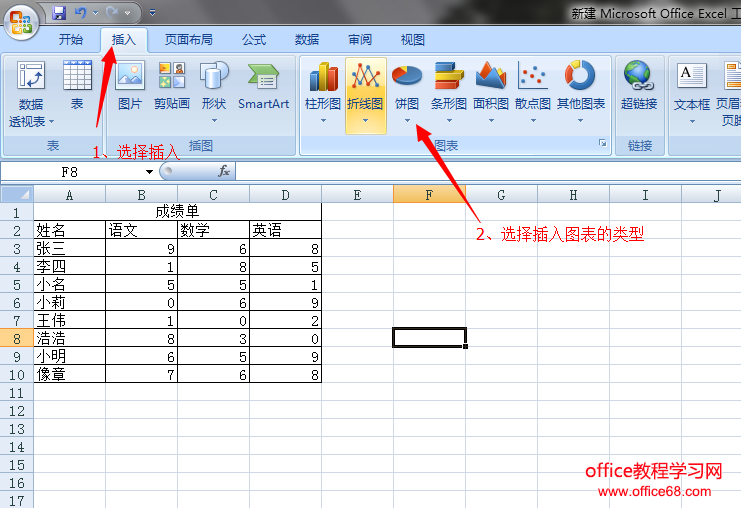Select the cell containing 浩浩
Image resolution: width=741 pixels, height=508 pixels.
(69, 338)
